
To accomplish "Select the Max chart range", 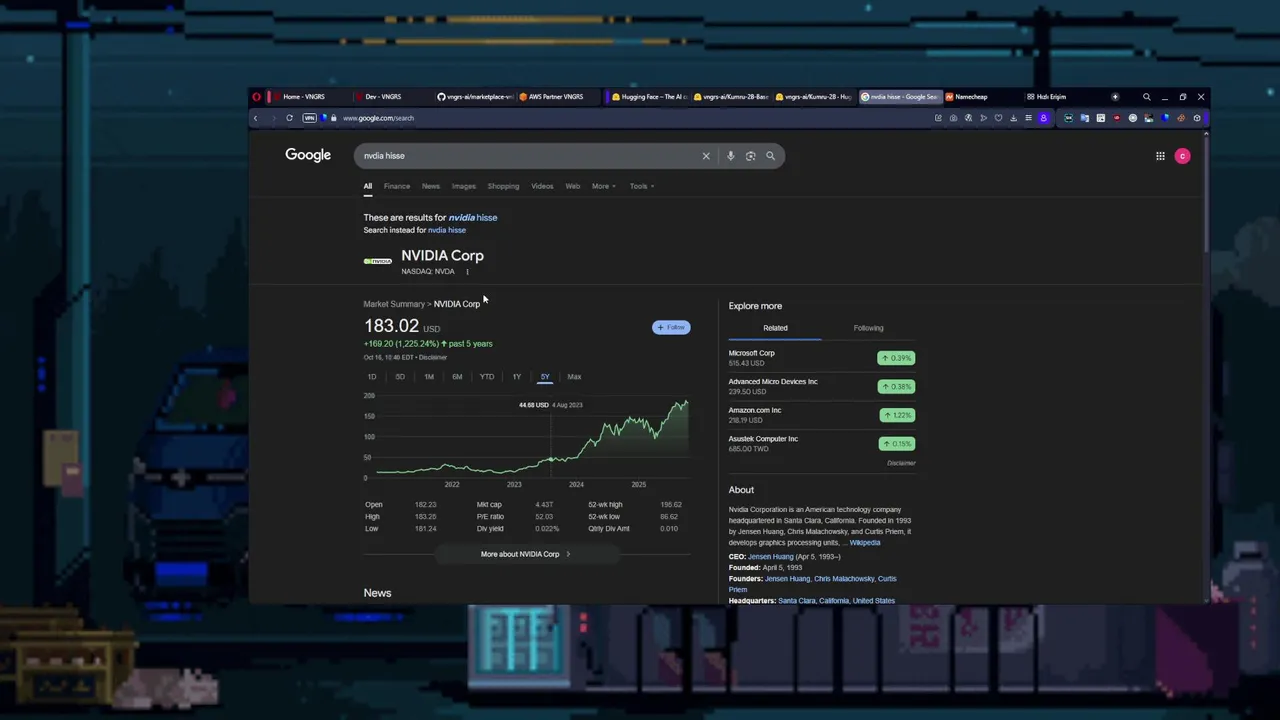I will tap(574, 377).
